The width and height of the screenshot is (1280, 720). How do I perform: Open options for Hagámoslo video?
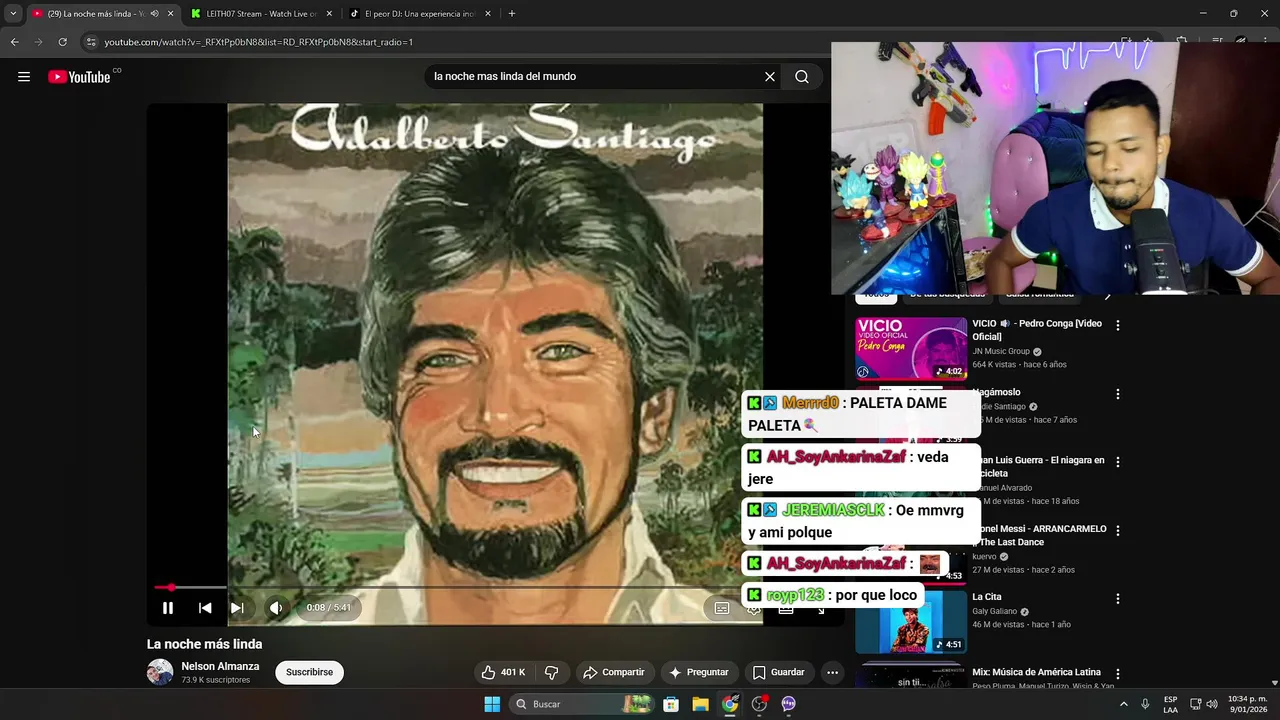pyautogui.click(x=1118, y=394)
